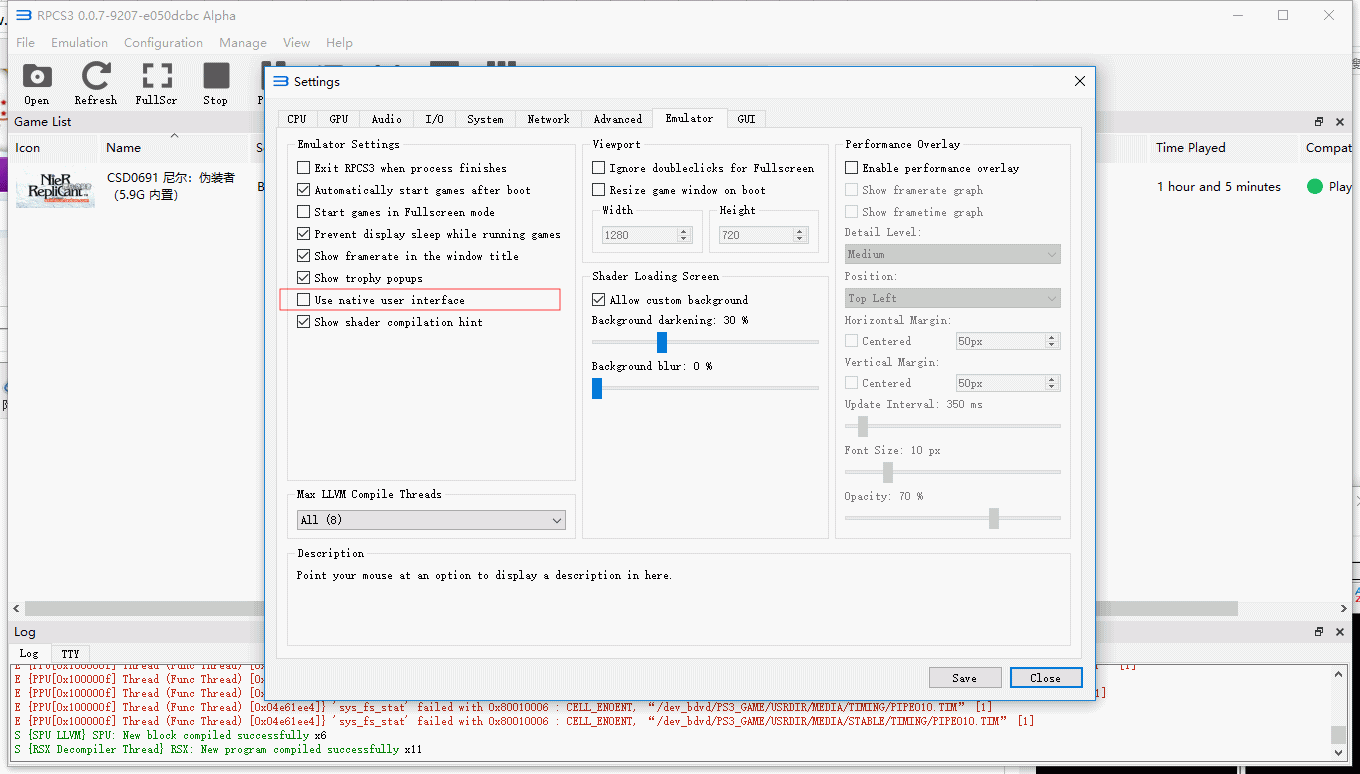The image size is (1360, 774).
Task: Close the Game List panel
Action: (x=1340, y=122)
